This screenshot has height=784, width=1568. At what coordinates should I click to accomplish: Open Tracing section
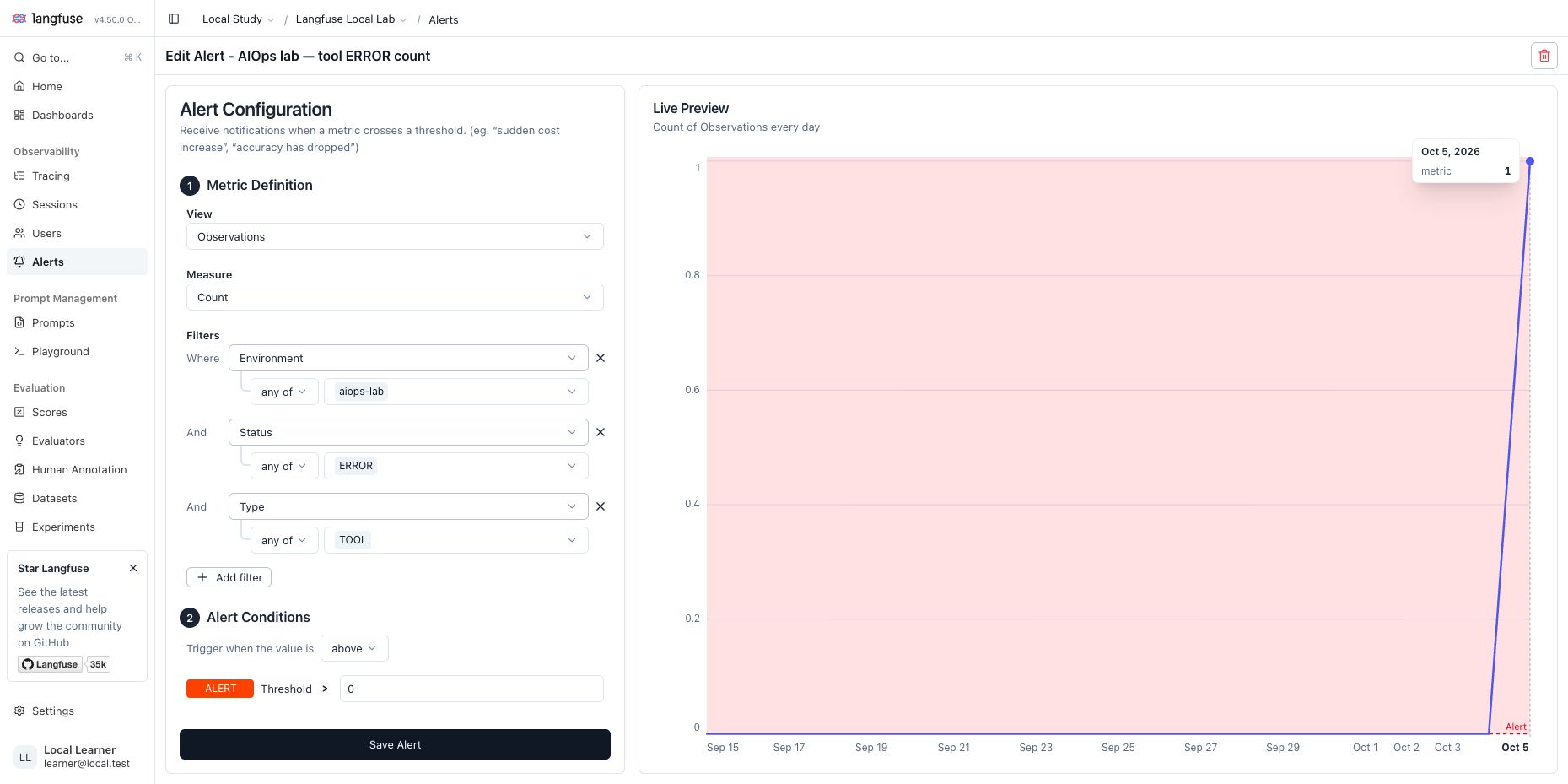78,176
